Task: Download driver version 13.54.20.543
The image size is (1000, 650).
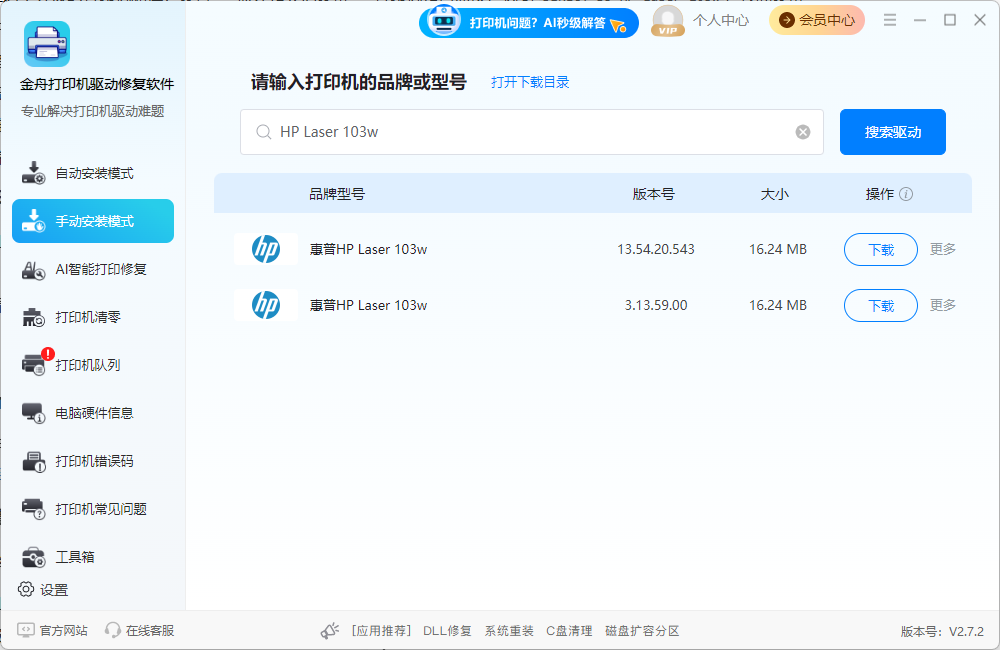Action: tap(881, 249)
